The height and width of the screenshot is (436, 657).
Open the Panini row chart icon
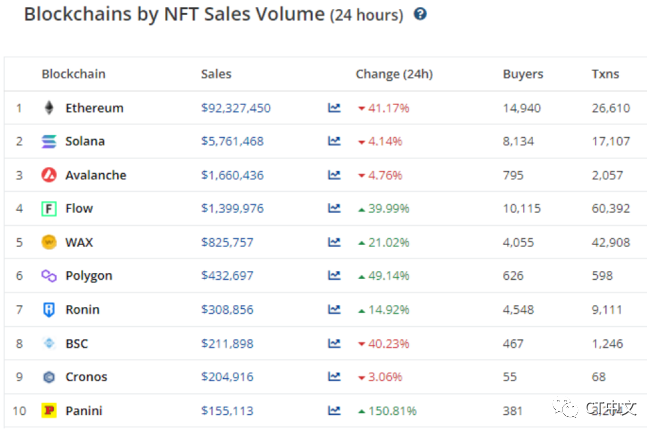(x=334, y=410)
